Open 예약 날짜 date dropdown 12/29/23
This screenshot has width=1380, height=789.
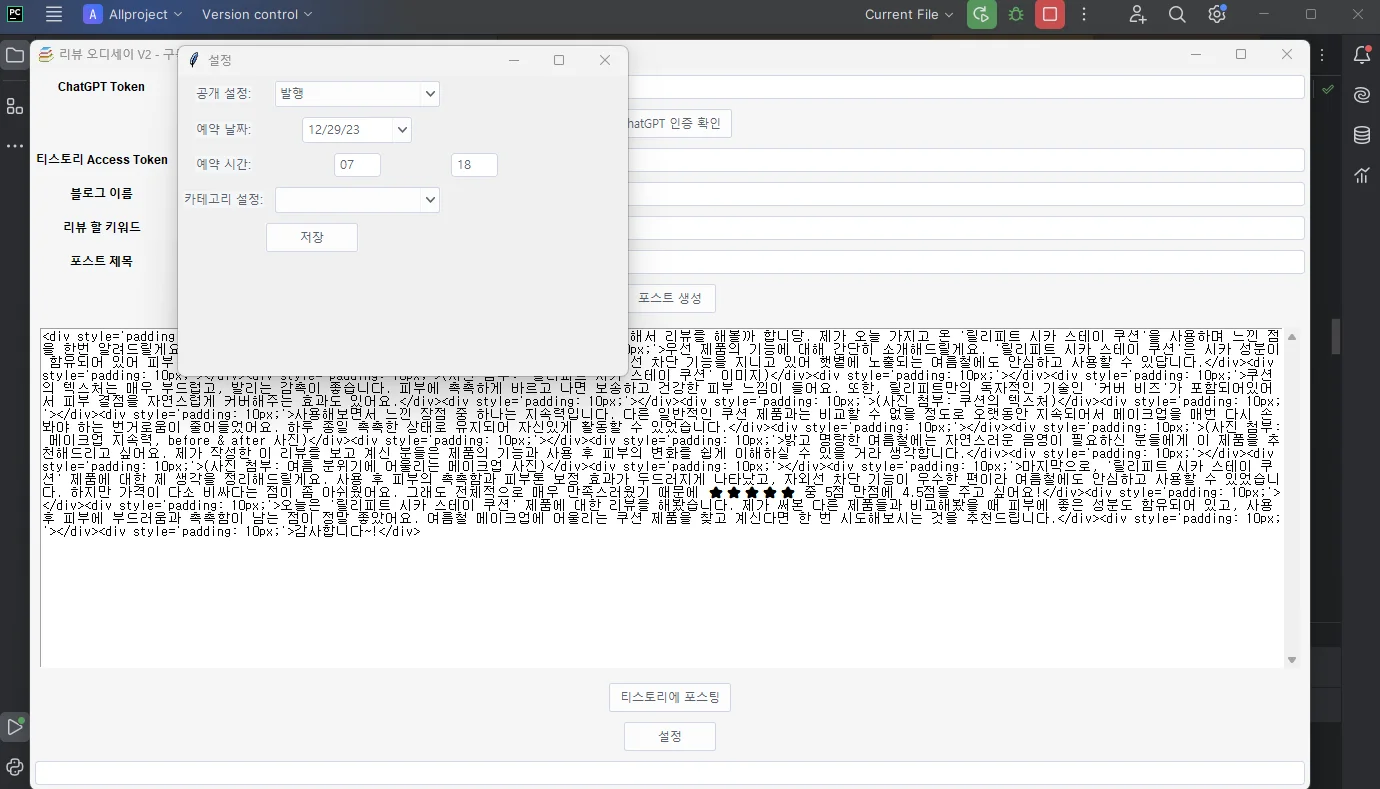pyautogui.click(x=357, y=129)
